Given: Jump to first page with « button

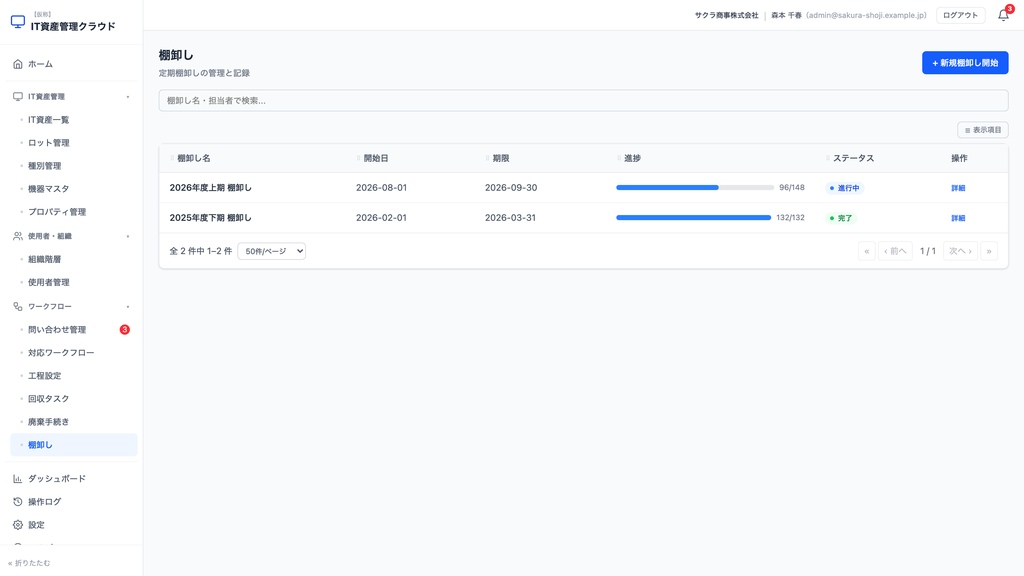Looking at the screenshot, I should [x=867, y=251].
